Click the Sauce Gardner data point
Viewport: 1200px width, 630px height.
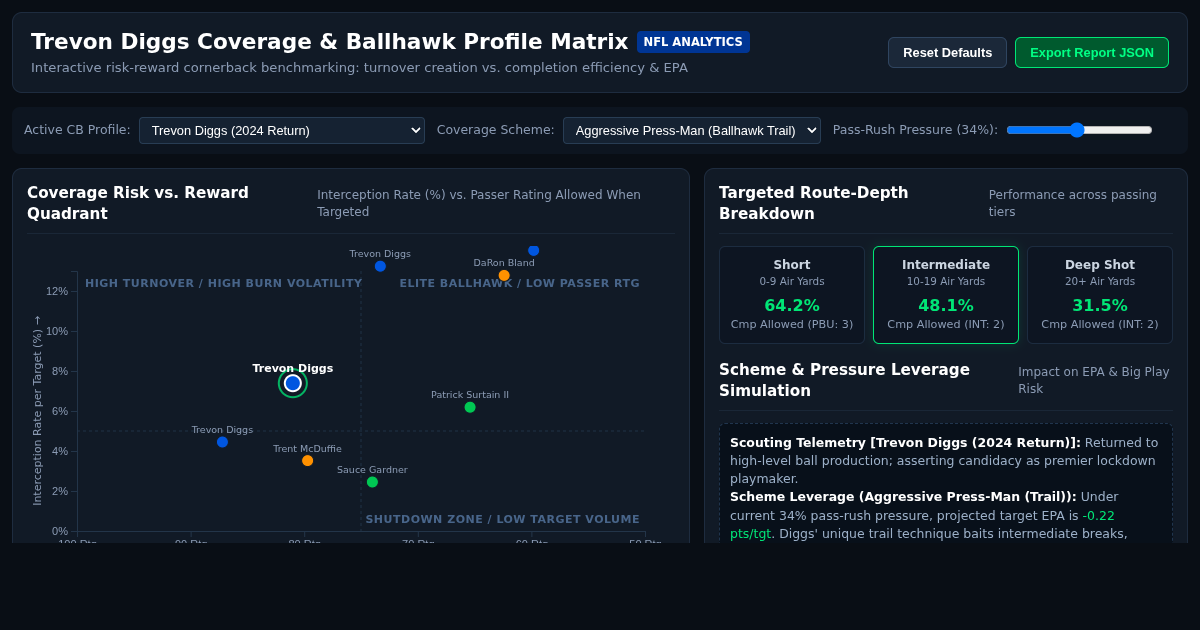tap(372, 482)
